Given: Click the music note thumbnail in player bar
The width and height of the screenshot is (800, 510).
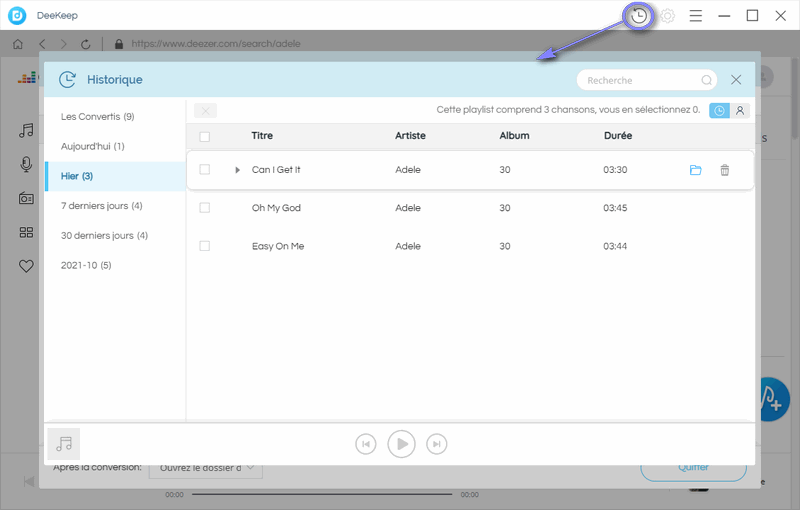Looking at the screenshot, I should pyautogui.click(x=64, y=444).
